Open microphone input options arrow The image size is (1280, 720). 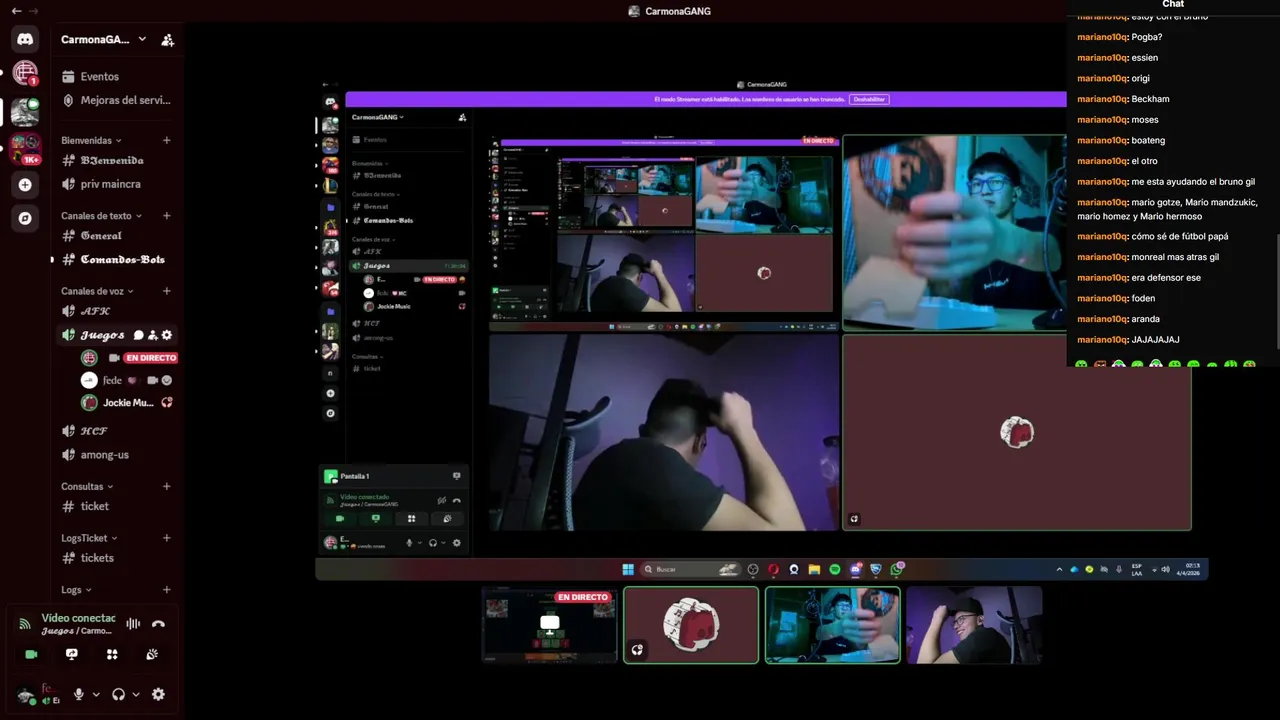(96, 694)
